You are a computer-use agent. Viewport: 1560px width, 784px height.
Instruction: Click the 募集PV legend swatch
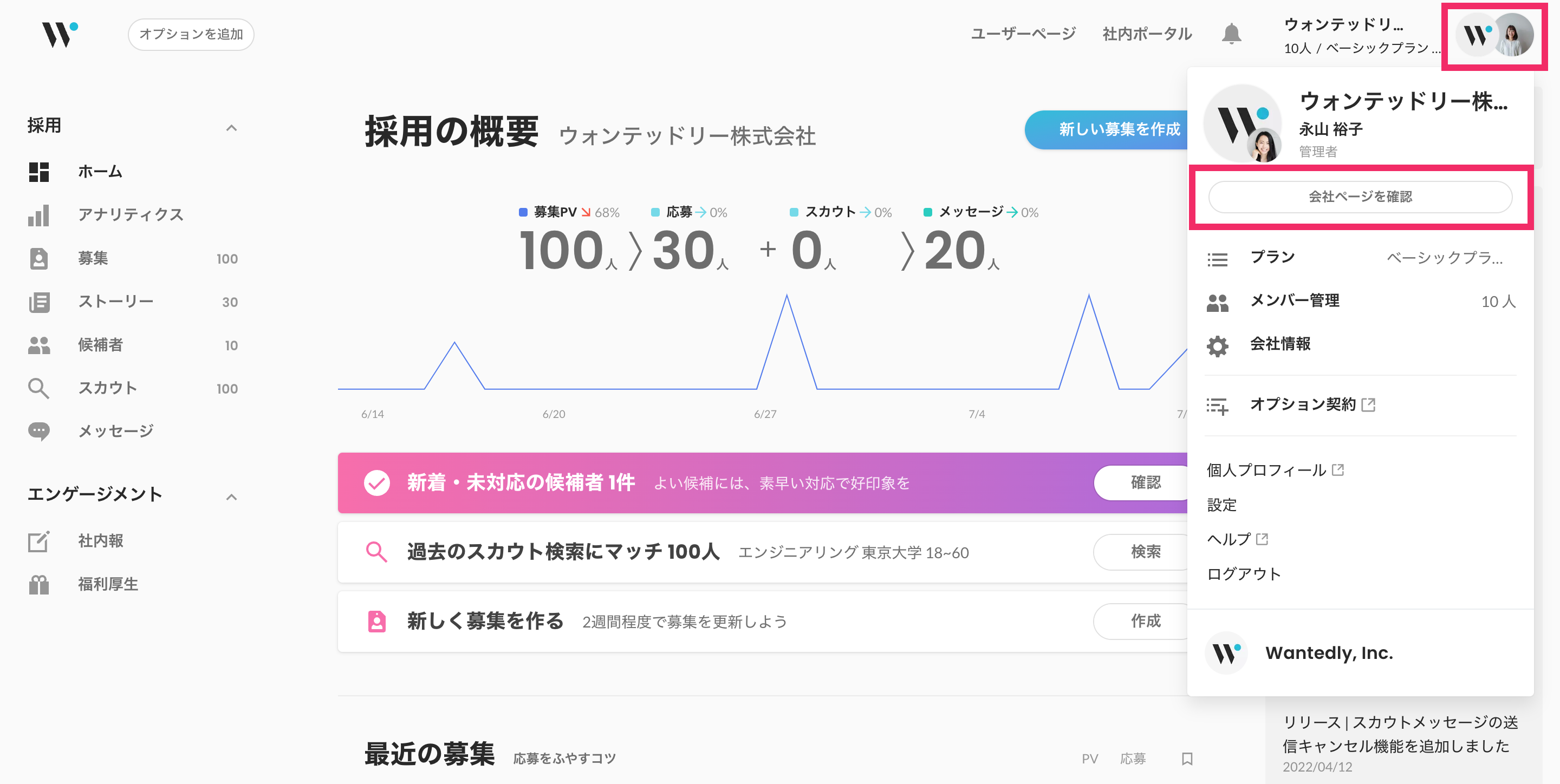click(523, 212)
